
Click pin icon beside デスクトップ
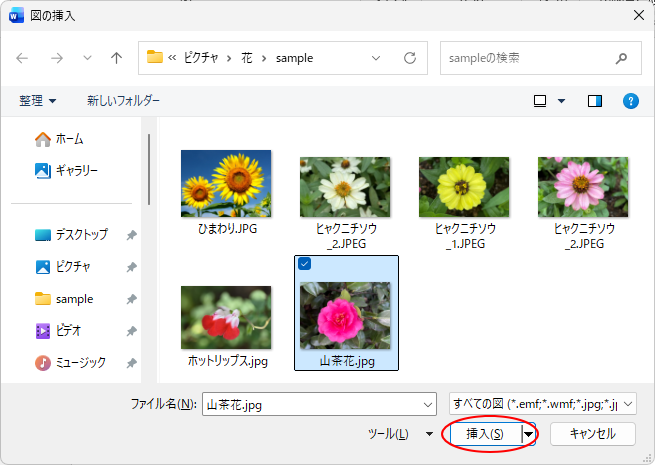click(x=132, y=235)
